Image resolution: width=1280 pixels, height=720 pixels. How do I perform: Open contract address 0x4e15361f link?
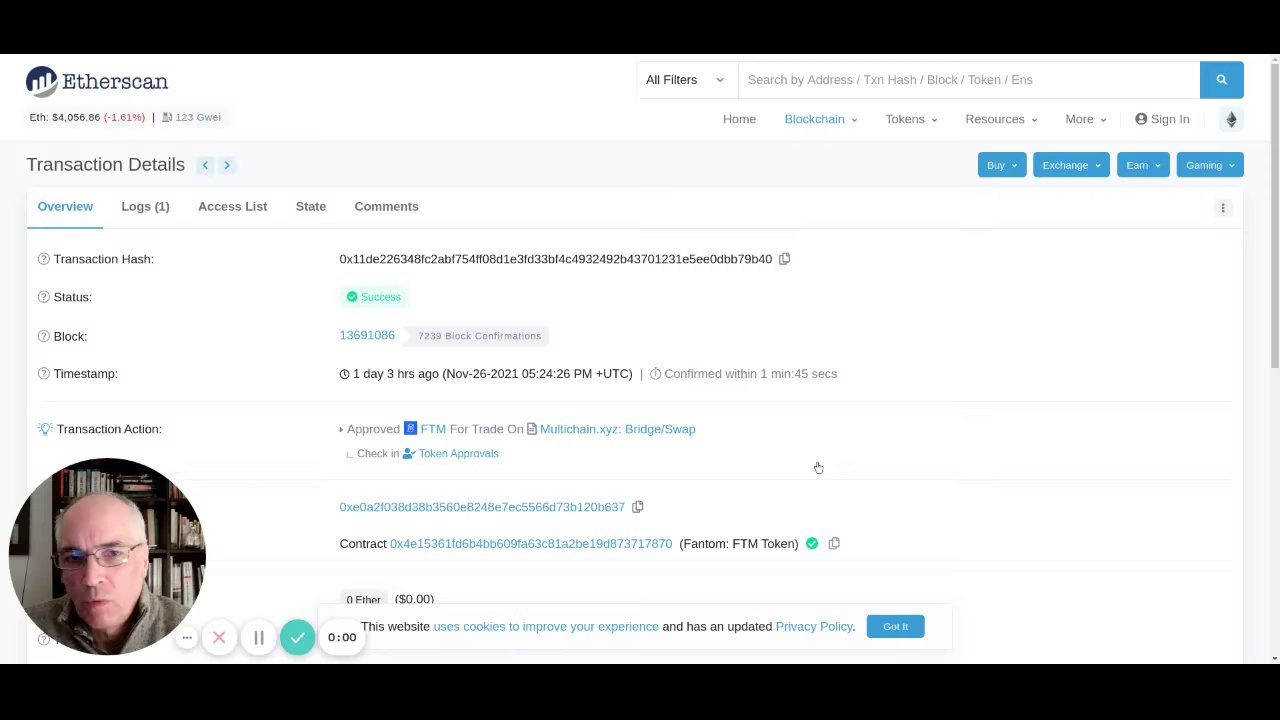(x=531, y=544)
